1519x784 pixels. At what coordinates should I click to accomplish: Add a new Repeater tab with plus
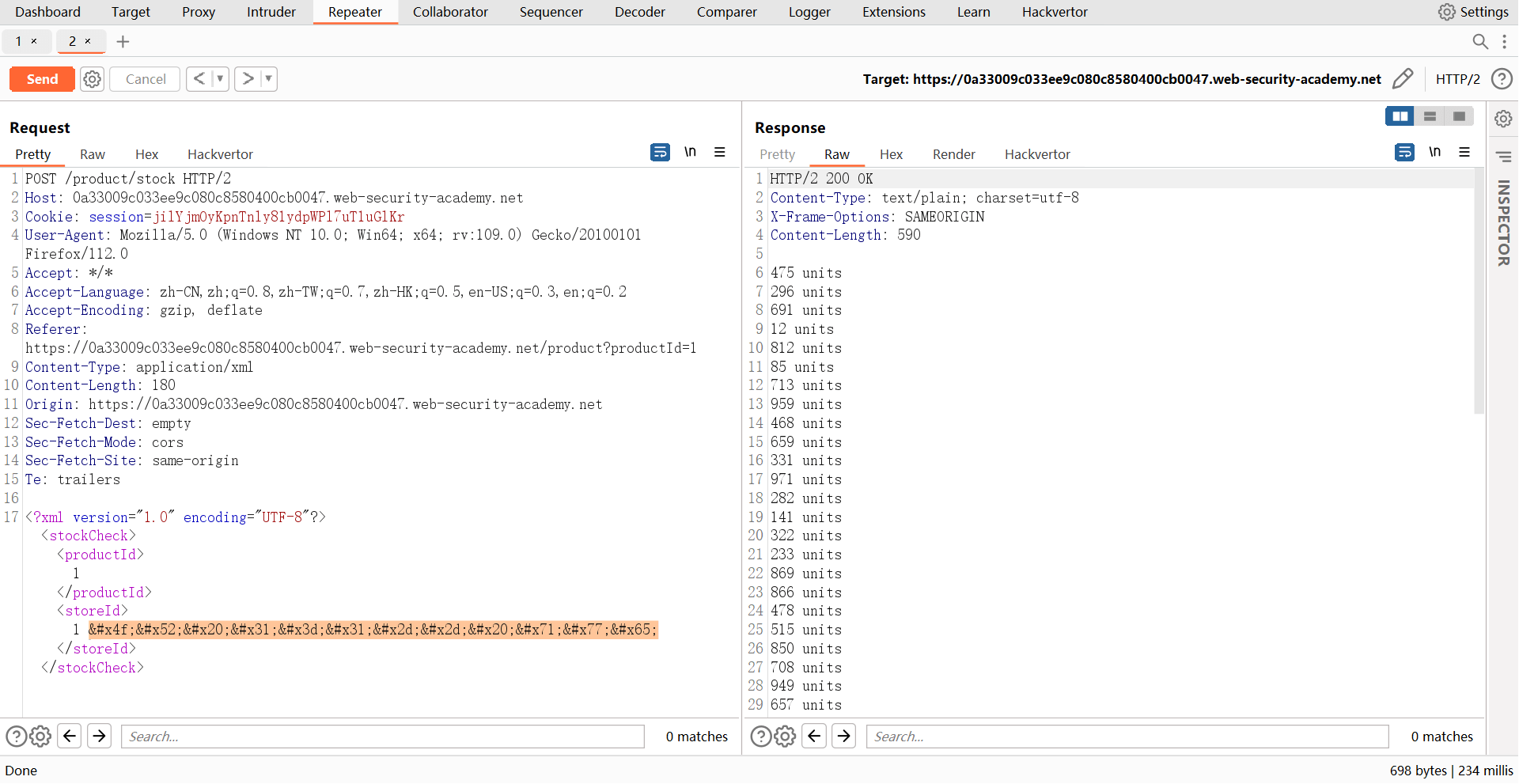(x=123, y=42)
